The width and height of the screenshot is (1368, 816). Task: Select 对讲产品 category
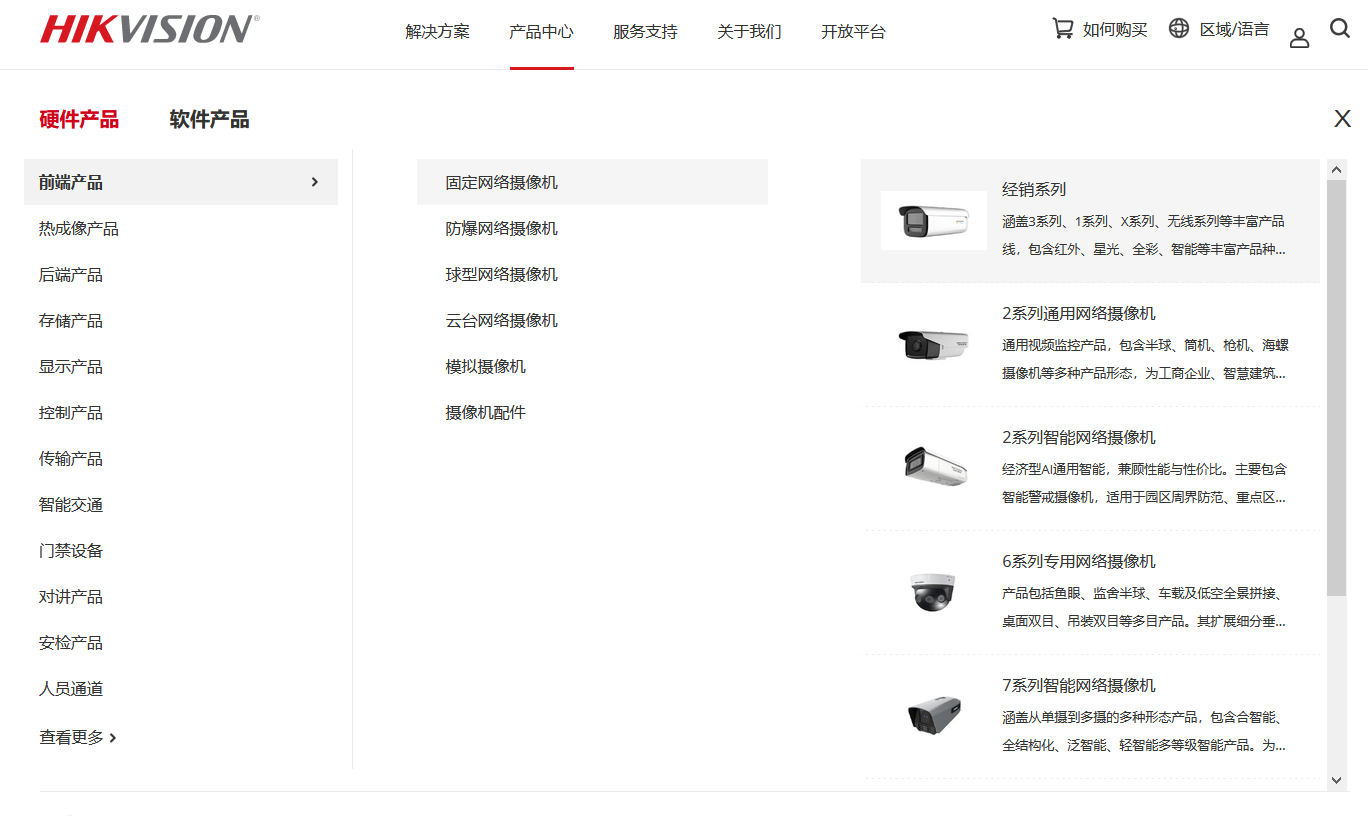pos(71,597)
